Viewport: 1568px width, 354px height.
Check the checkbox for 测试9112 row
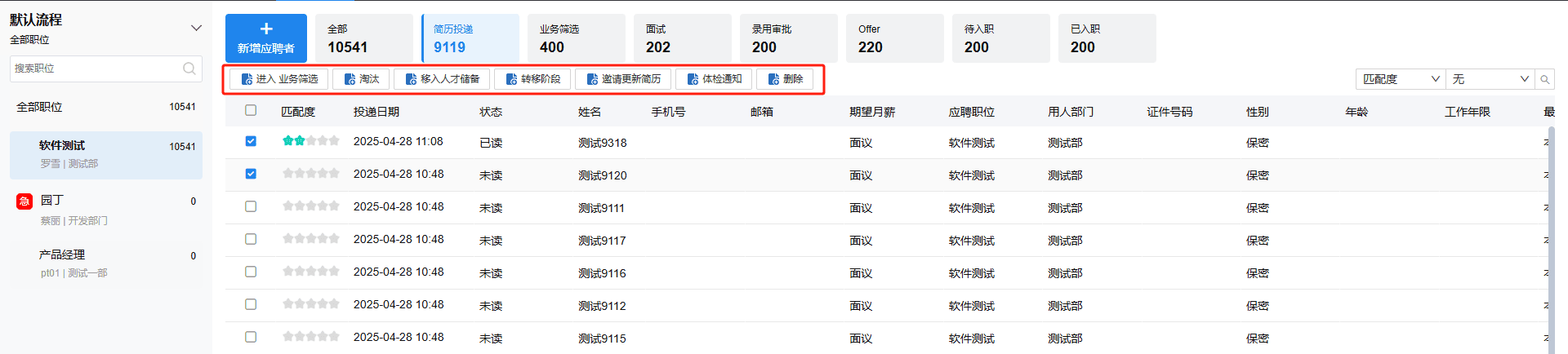pos(251,304)
